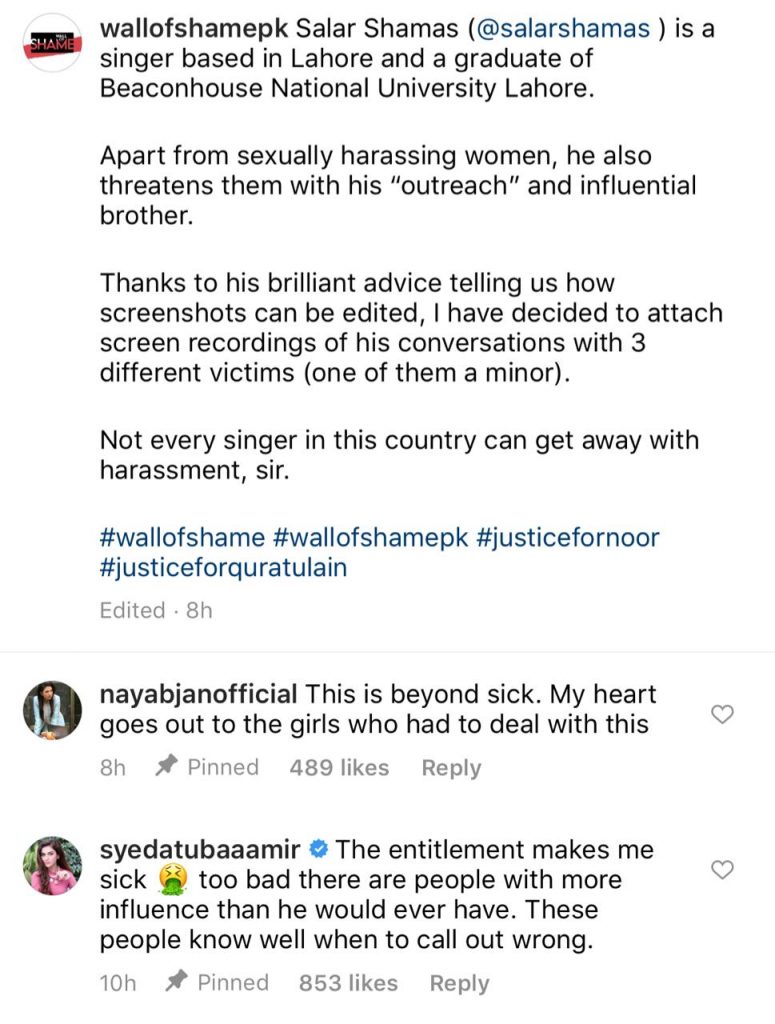Reply to nayabjanofficial's comment
775x1024 pixels.
click(451, 768)
